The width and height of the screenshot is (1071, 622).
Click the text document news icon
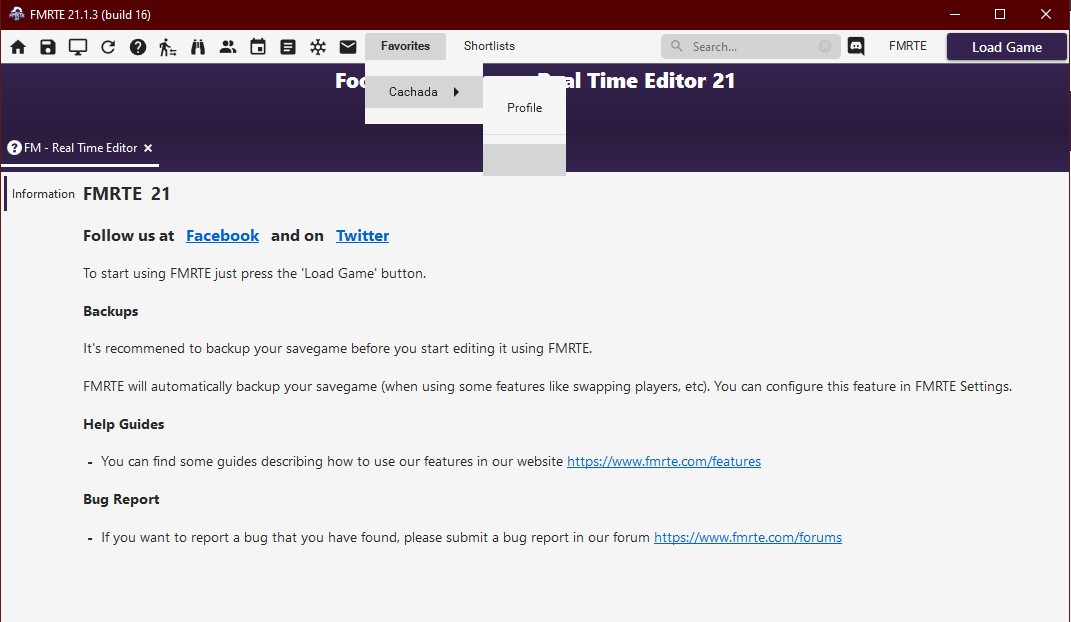(x=288, y=46)
